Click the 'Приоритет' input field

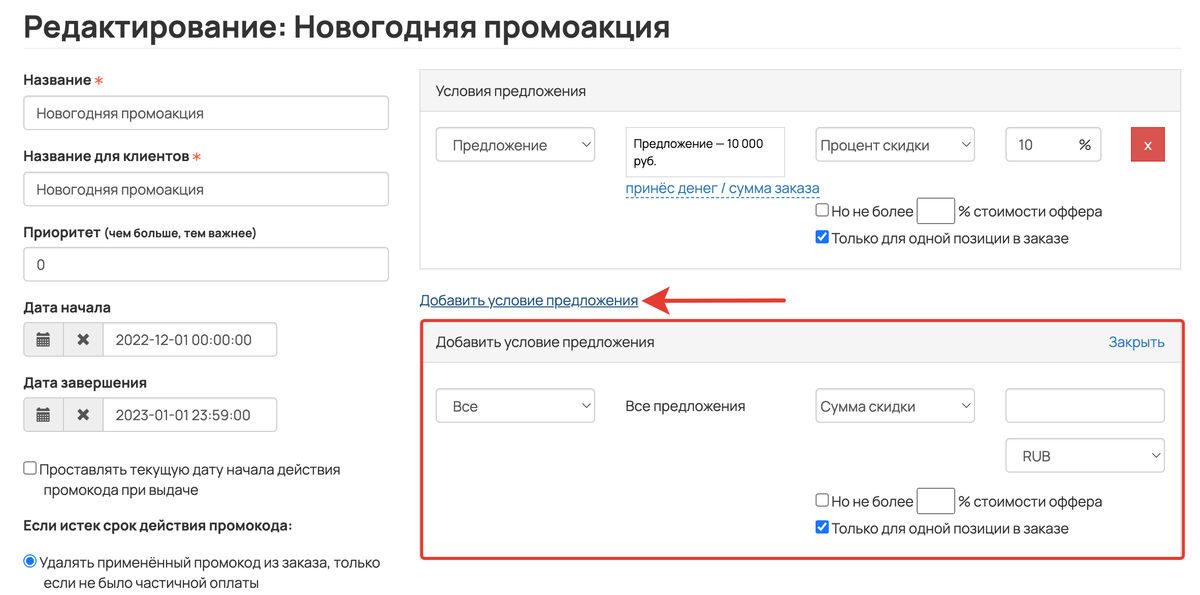click(x=206, y=265)
